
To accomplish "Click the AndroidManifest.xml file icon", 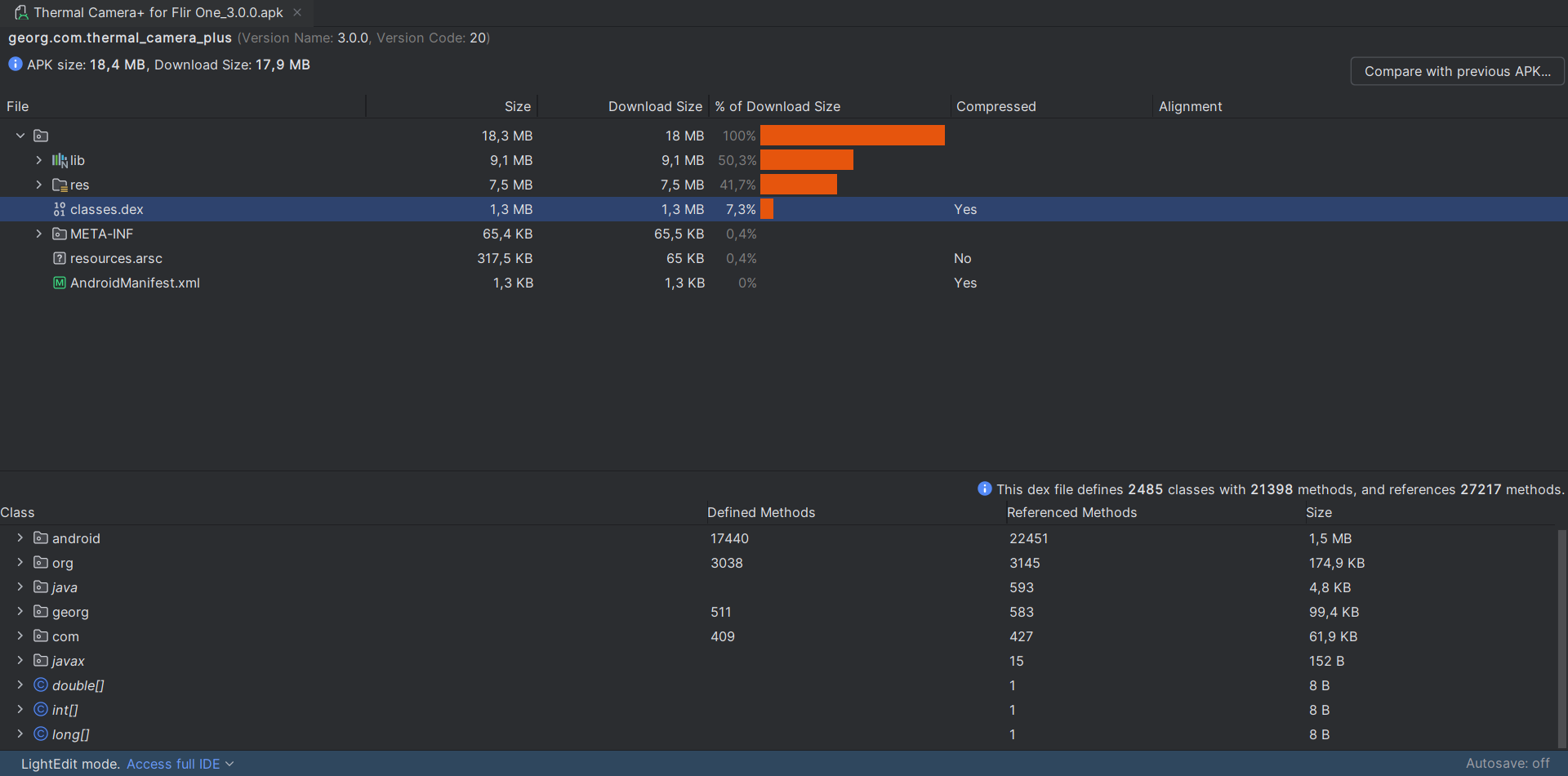I will [x=59, y=283].
